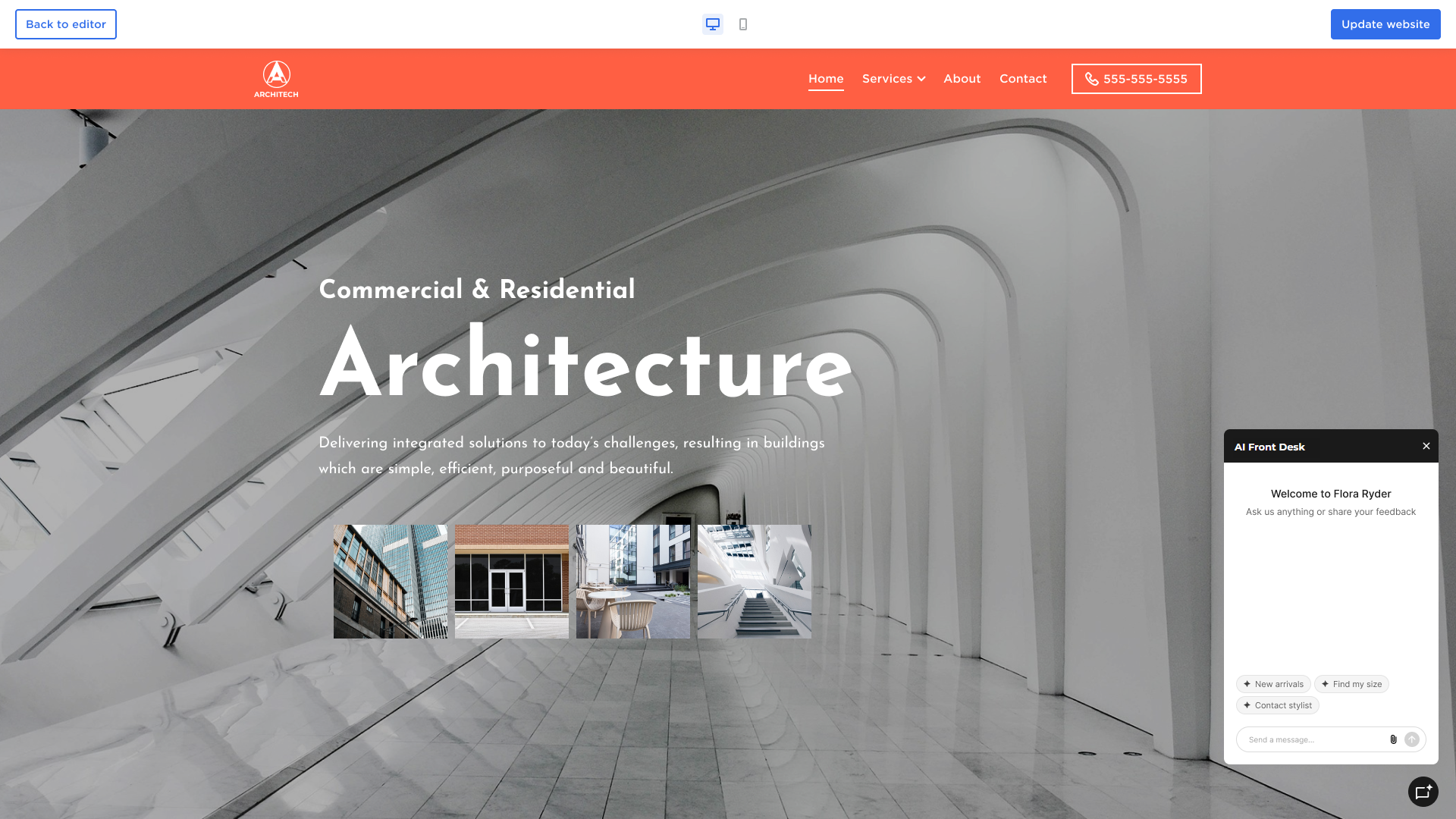Go to the Home nav item
1456x819 pixels.
coord(826,79)
